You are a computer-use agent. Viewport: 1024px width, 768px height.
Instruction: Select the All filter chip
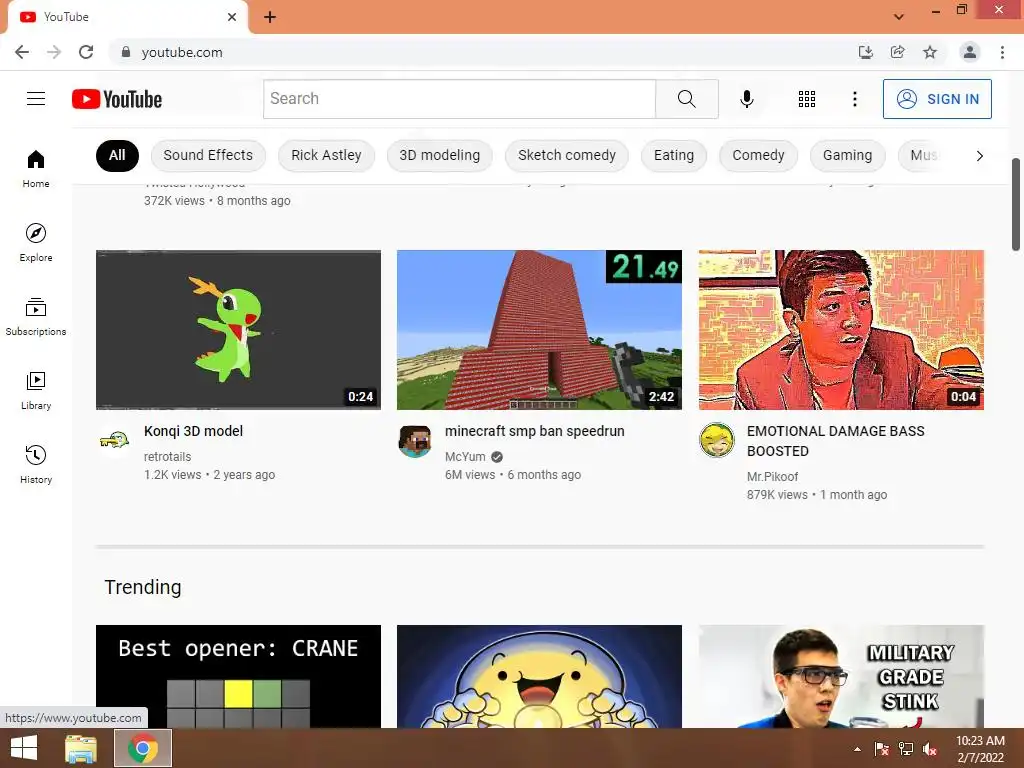(117, 155)
